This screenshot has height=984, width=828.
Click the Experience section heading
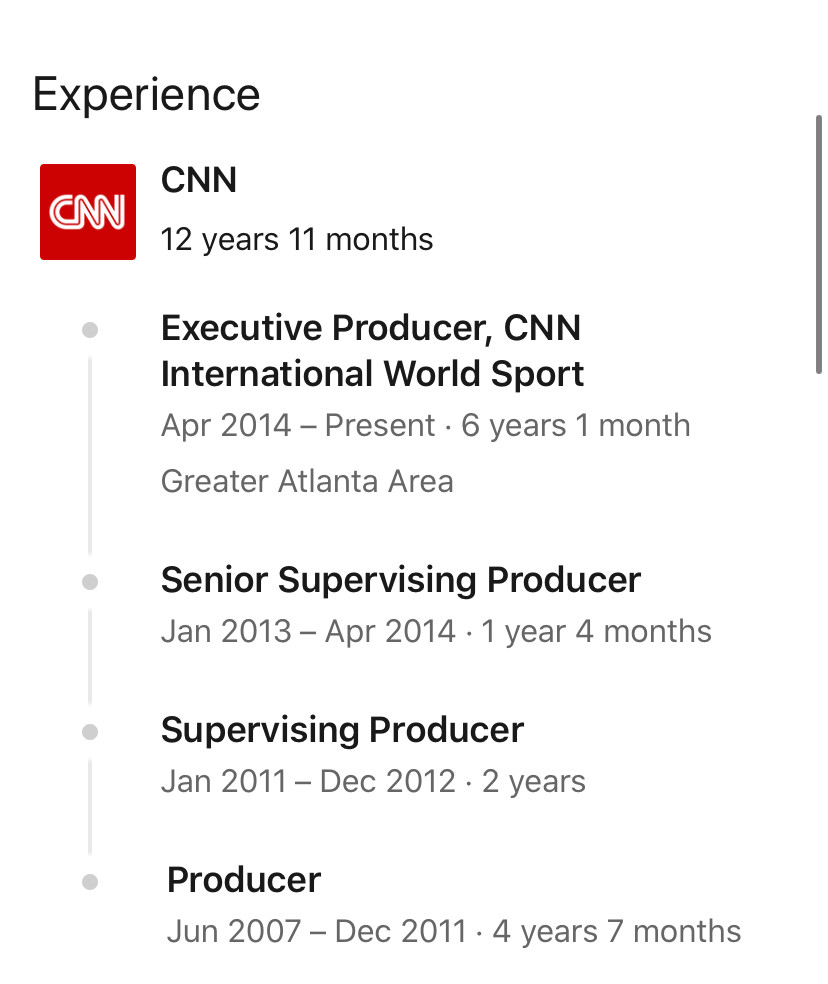coord(146,95)
